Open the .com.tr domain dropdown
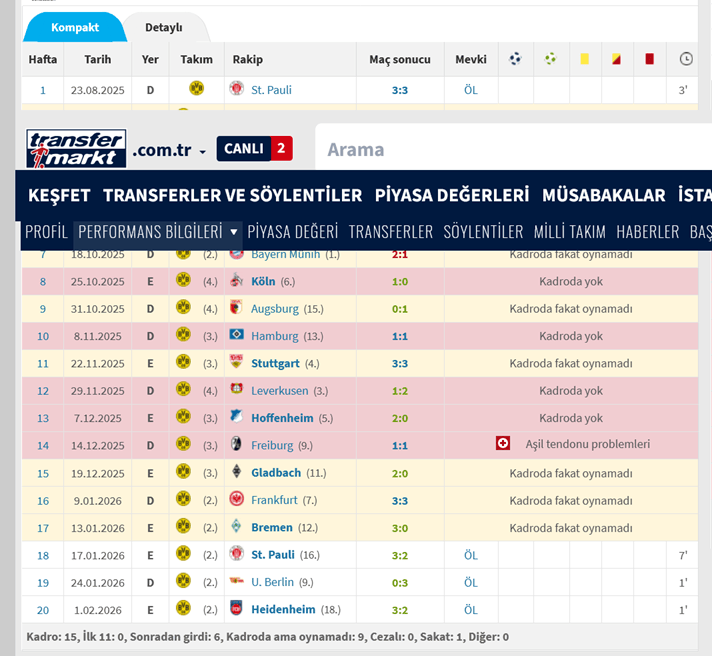The image size is (712, 656). tap(169, 150)
